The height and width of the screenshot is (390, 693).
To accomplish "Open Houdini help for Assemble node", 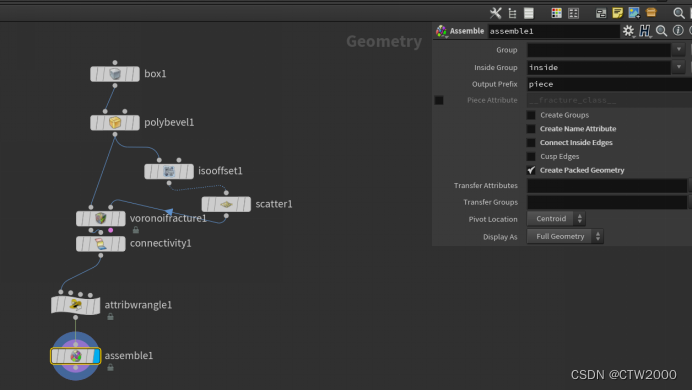I will point(645,31).
